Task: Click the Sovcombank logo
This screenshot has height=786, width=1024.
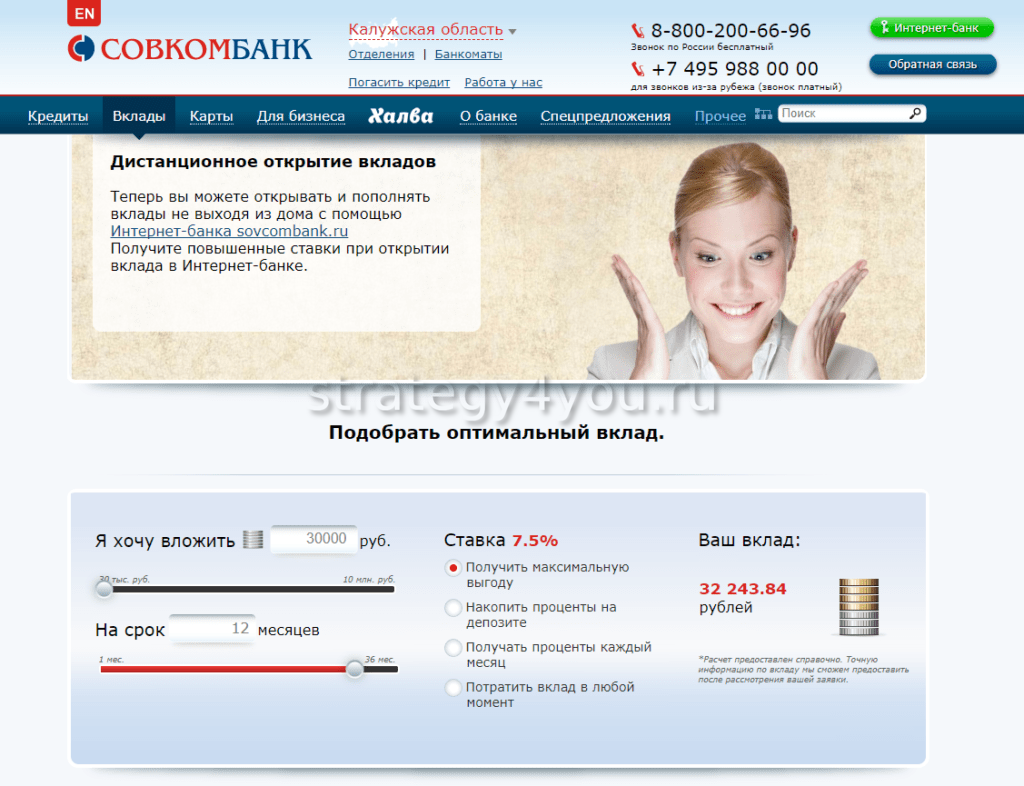Action: 190,48
